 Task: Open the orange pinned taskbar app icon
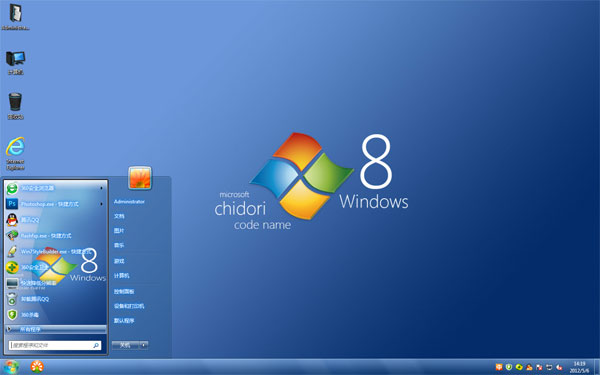click(x=37, y=367)
